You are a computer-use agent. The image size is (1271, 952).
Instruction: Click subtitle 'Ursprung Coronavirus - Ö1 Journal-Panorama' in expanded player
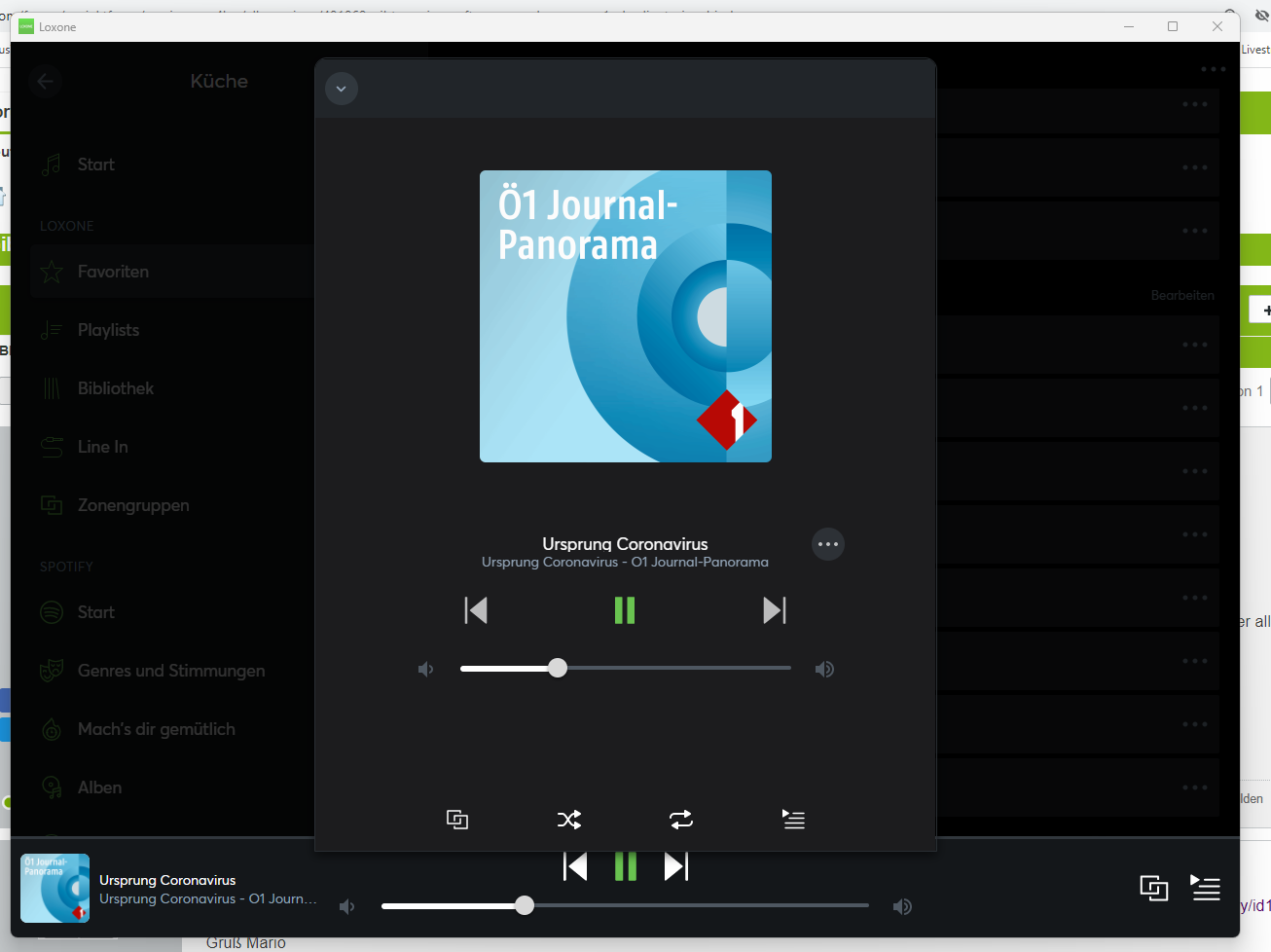(x=626, y=562)
